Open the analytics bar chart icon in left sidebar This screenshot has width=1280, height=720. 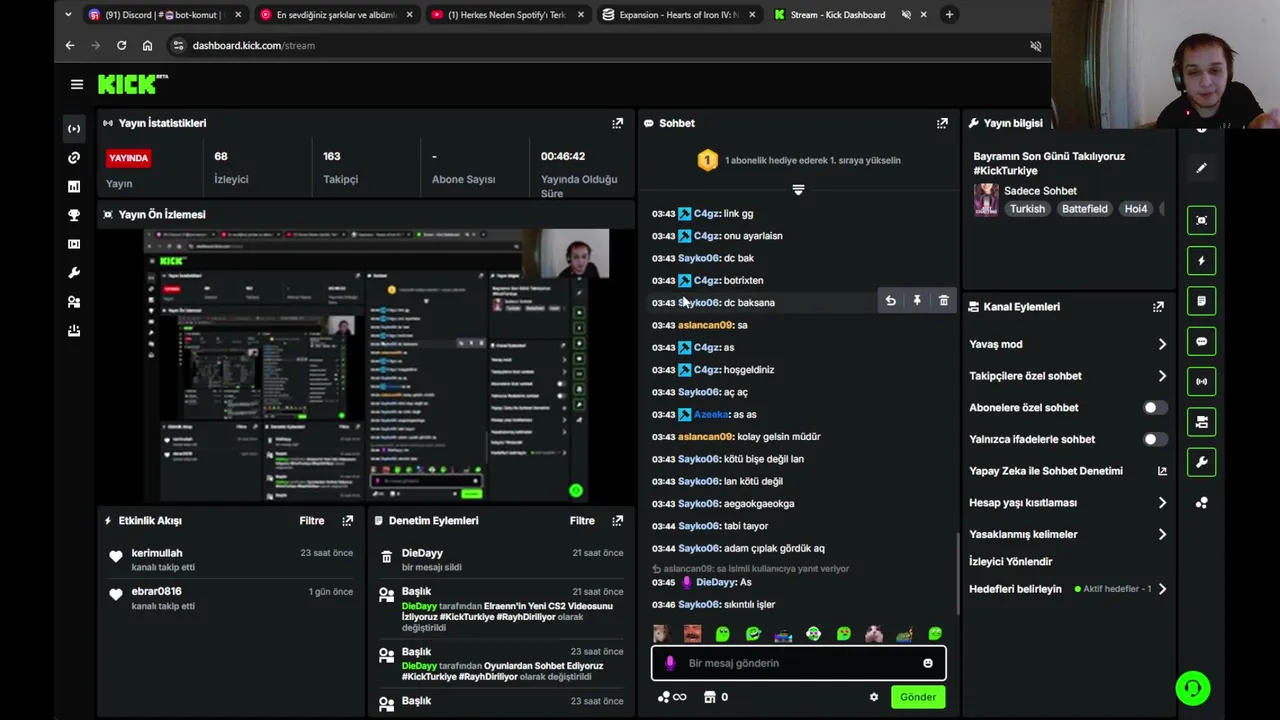(74, 187)
